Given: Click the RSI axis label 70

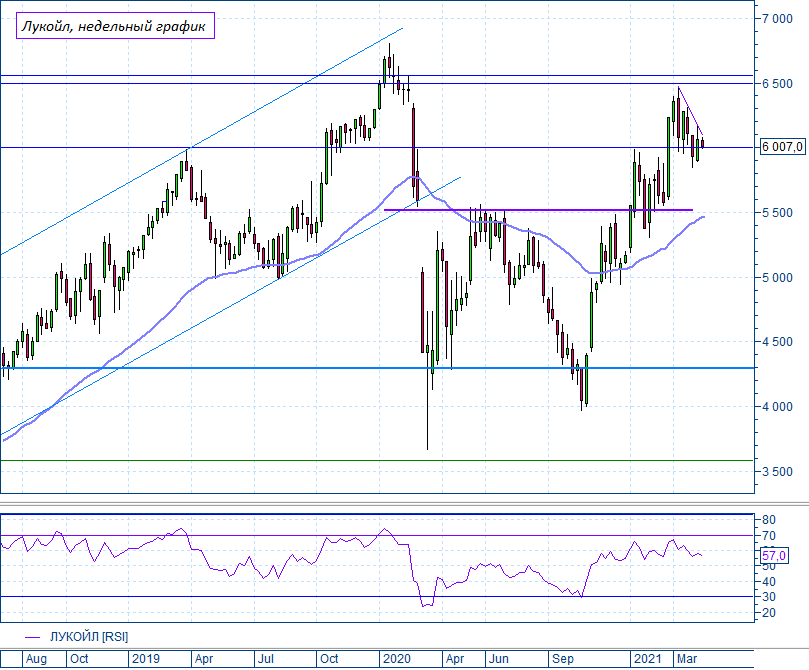Looking at the screenshot, I should 769,536.
